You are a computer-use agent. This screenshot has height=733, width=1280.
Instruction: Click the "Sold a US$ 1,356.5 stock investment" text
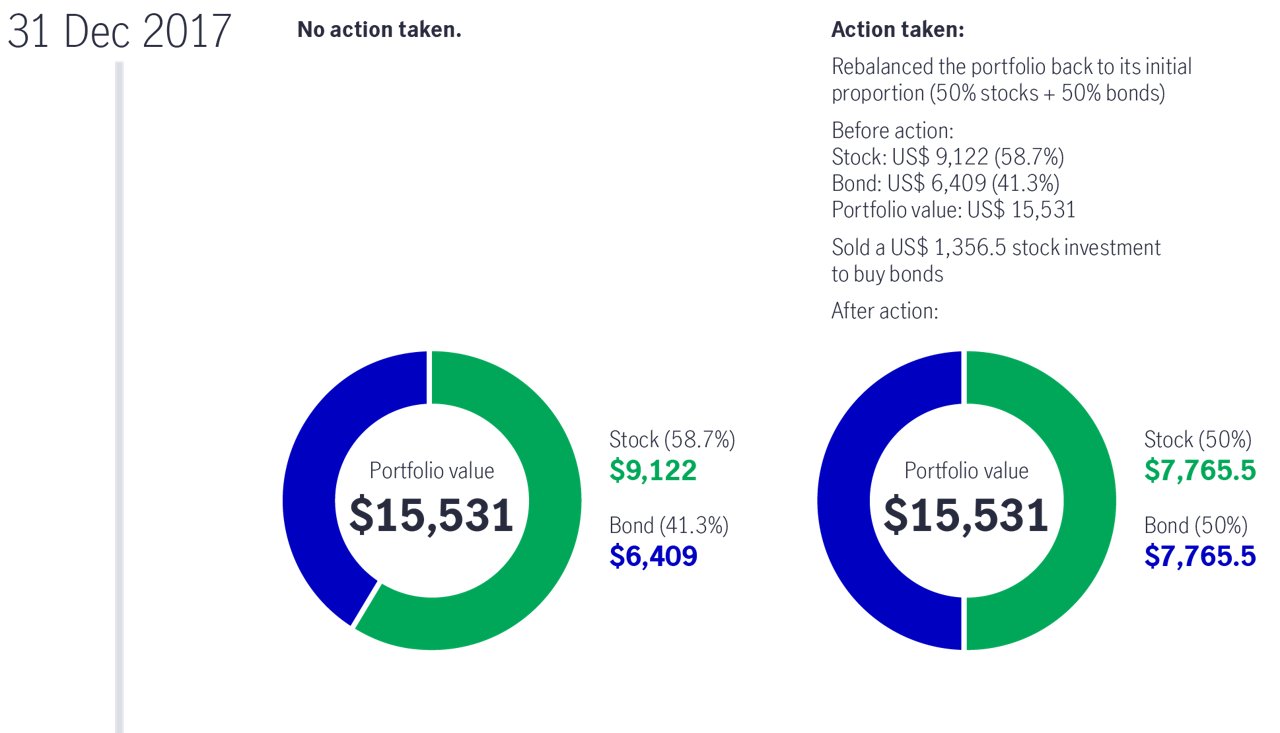996,247
